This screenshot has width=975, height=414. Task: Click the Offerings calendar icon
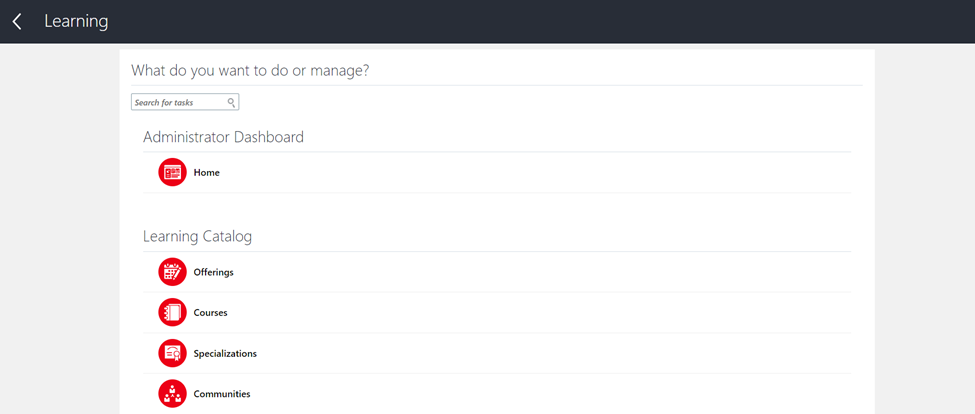pyautogui.click(x=172, y=272)
